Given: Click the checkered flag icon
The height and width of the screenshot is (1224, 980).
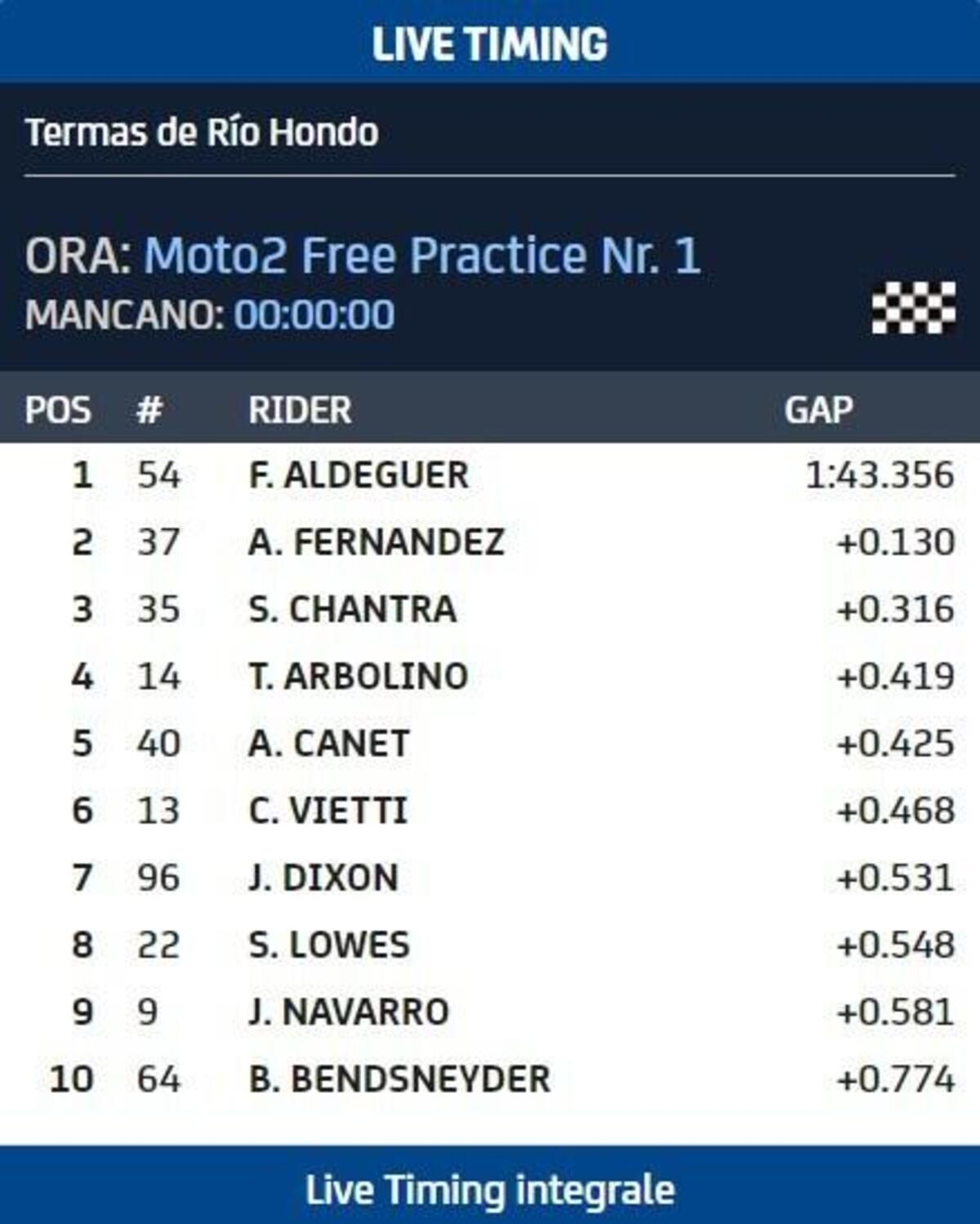Looking at the screenshot, I should [913, 307].
